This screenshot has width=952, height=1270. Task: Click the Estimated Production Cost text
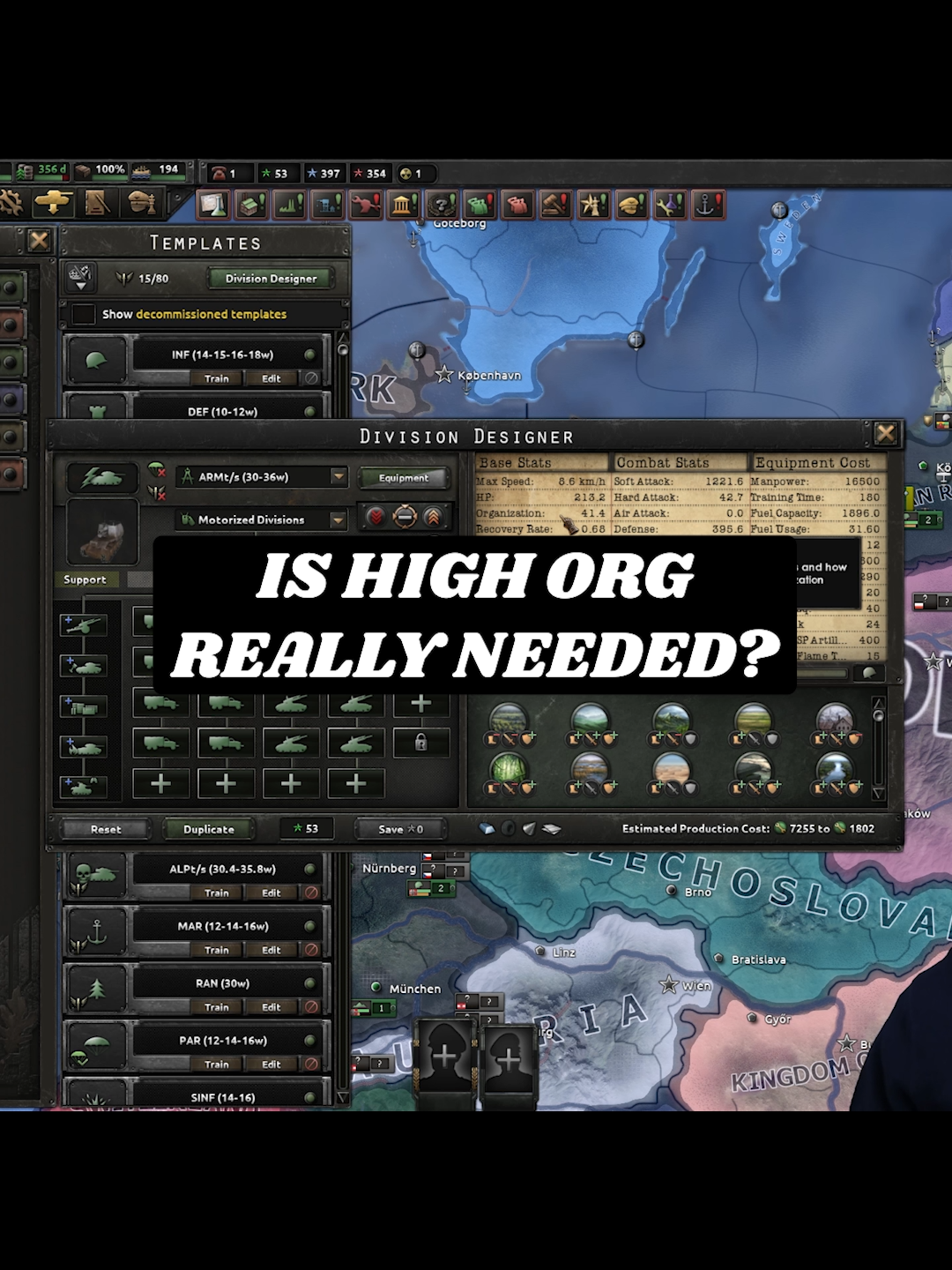(695, 828)
